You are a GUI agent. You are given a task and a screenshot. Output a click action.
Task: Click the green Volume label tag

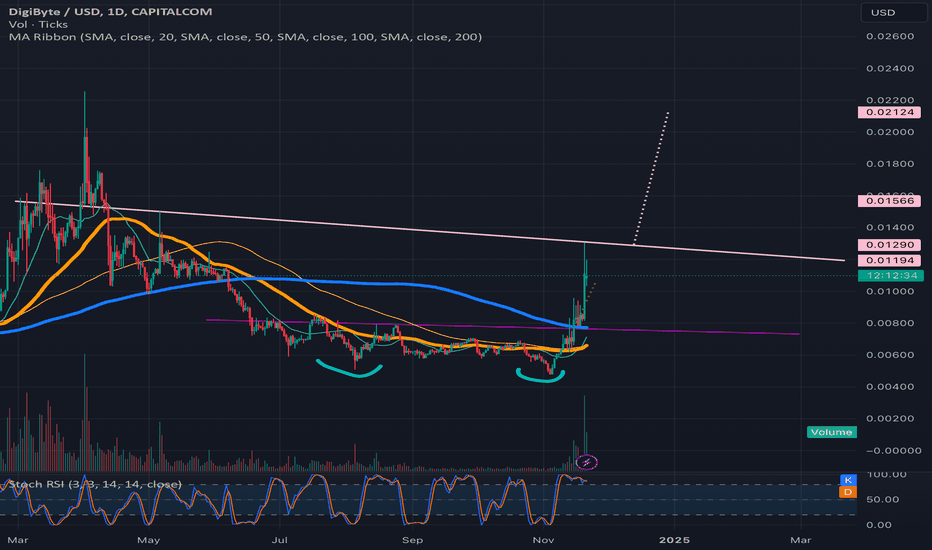click(832, 432)
